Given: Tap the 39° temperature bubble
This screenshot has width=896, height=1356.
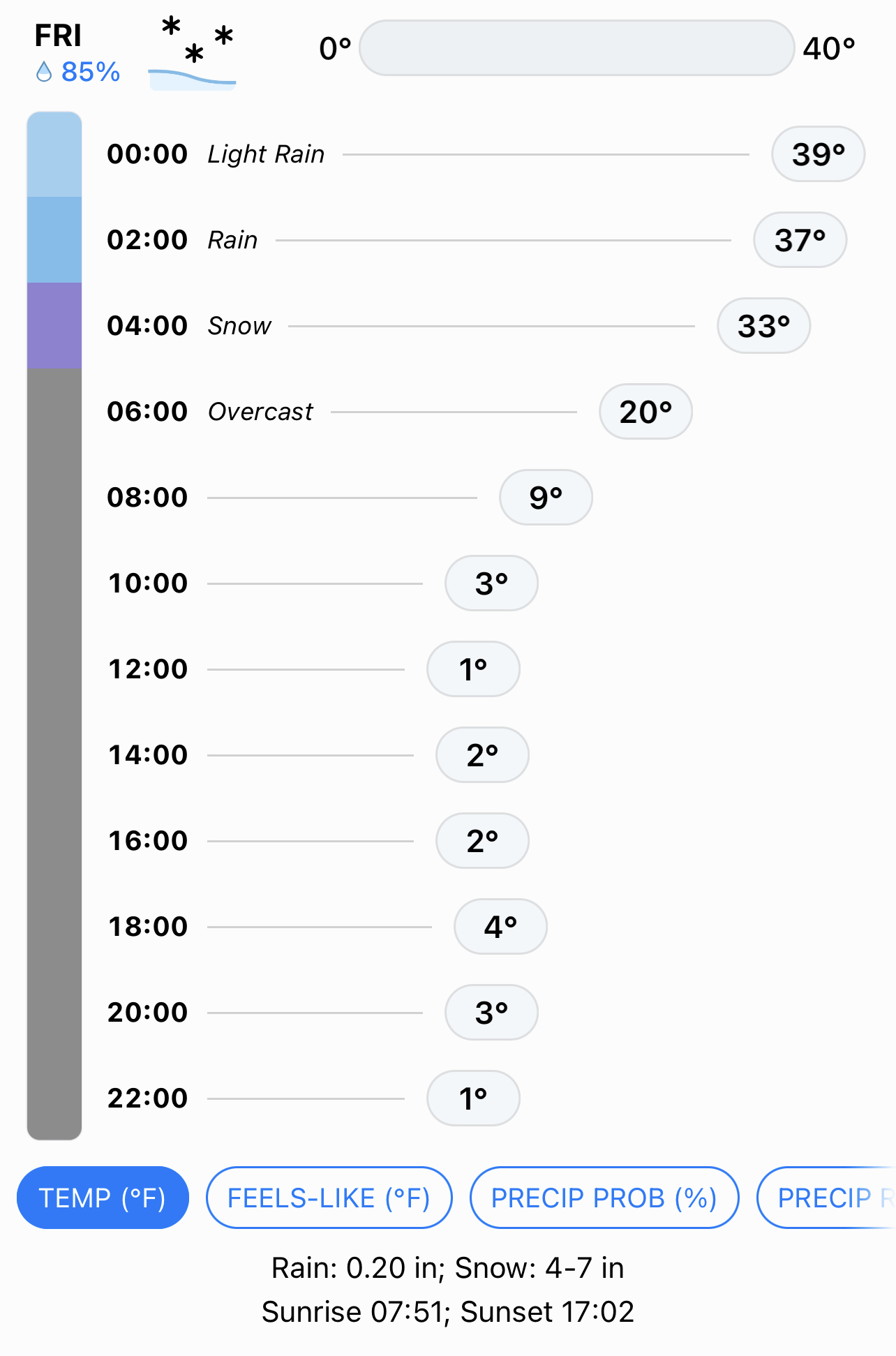Looking at the screenshot, I should point(818,154).
